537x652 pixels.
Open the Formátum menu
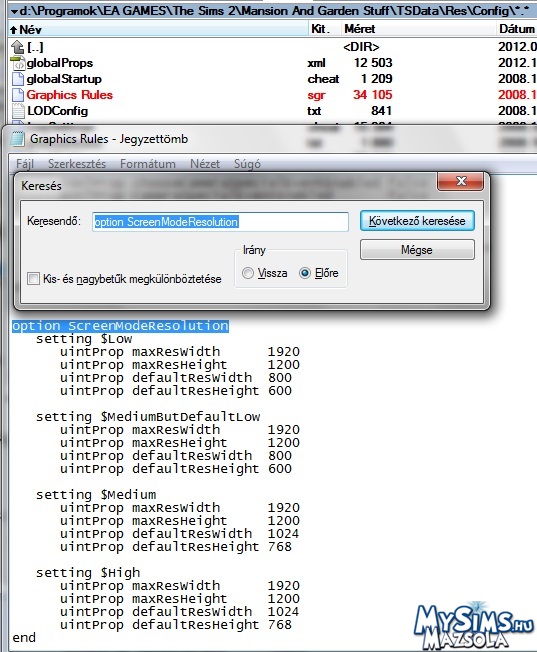pos(148,164)
